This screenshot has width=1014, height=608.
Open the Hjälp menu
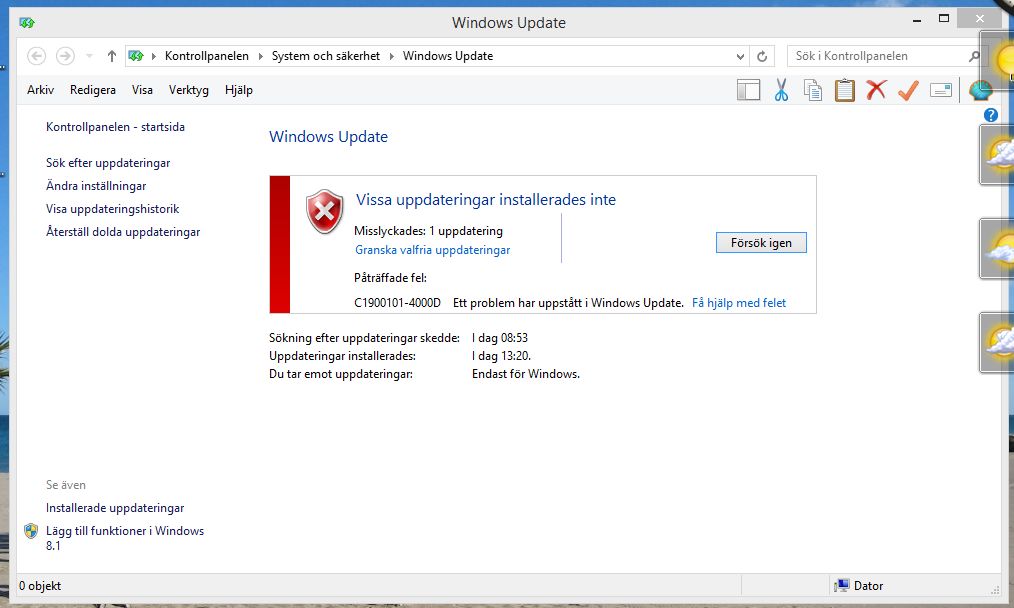coord(239,91)
